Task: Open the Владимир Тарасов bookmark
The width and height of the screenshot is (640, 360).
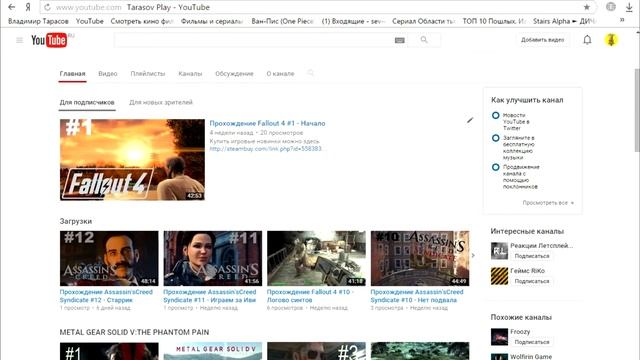Action: tap(38, 21)
